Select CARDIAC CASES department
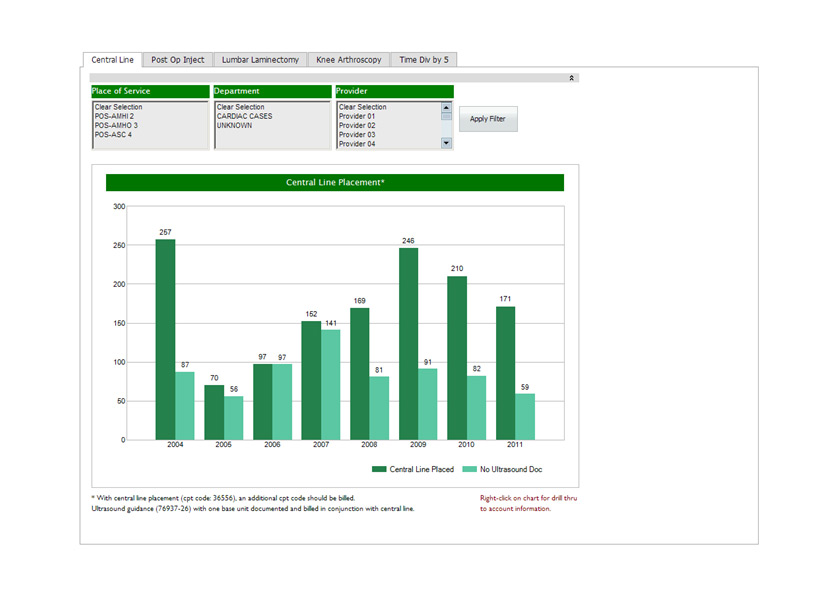Viewport: 840px width, 600px height. click(244, 116)
